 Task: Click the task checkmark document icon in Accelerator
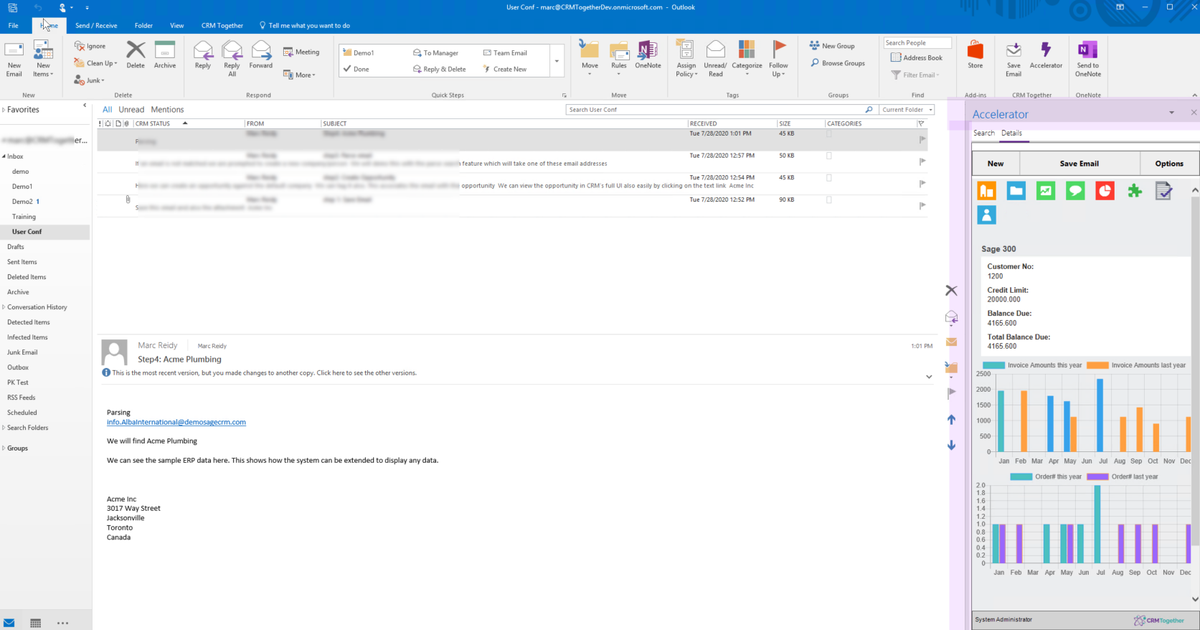(x=1162, y=189)
